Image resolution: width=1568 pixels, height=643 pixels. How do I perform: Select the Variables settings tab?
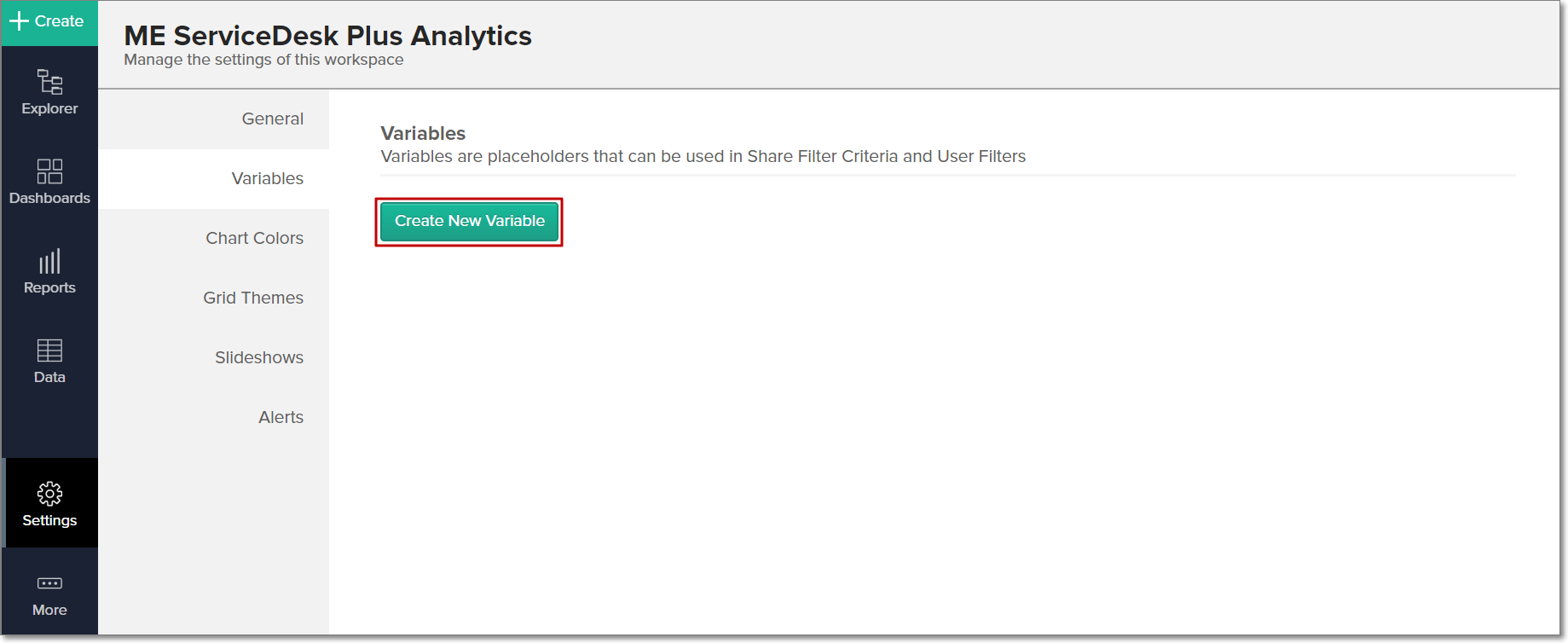[267, 178]
